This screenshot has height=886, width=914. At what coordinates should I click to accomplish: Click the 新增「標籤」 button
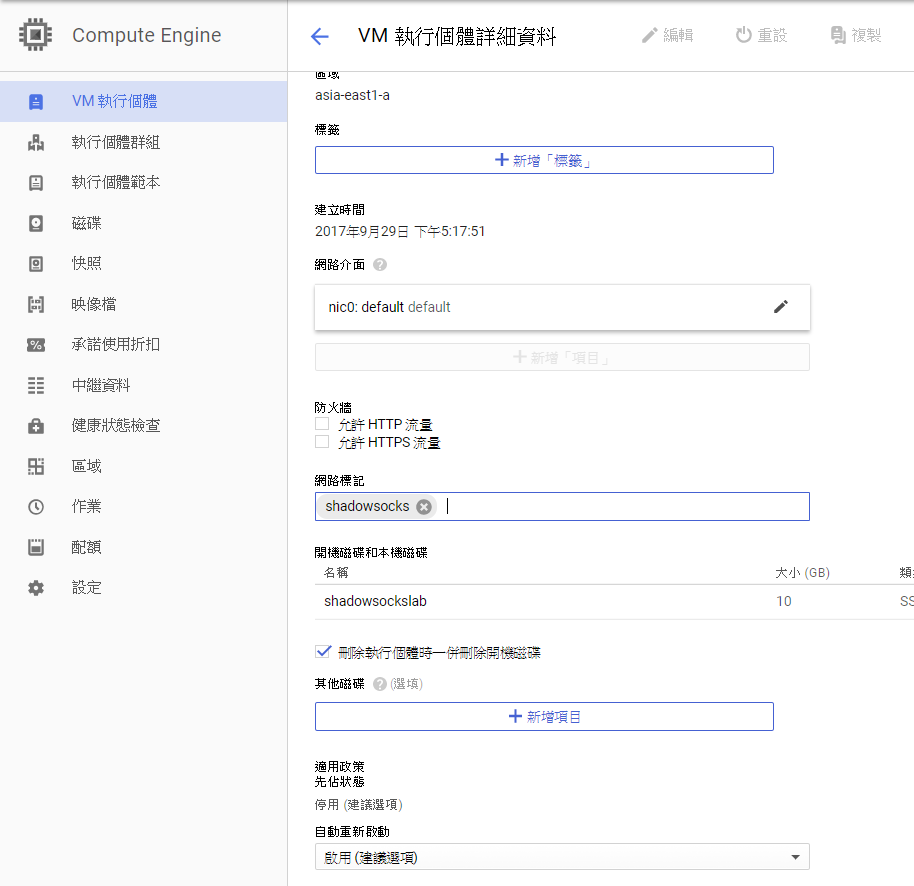[x=544, y=159]
